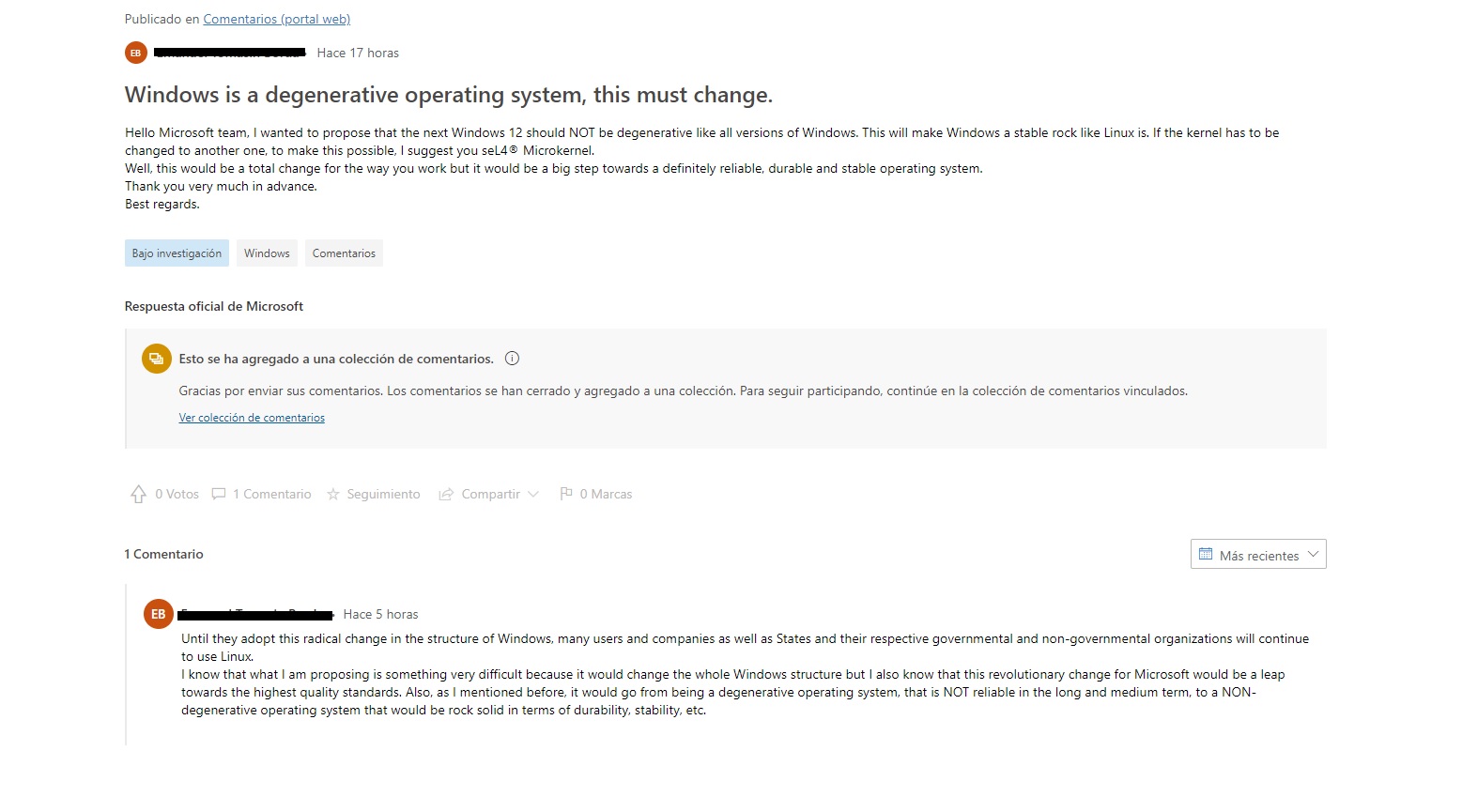Click the Hace 5 horas timestamp

pyautogui.click(x=380, y=614)
